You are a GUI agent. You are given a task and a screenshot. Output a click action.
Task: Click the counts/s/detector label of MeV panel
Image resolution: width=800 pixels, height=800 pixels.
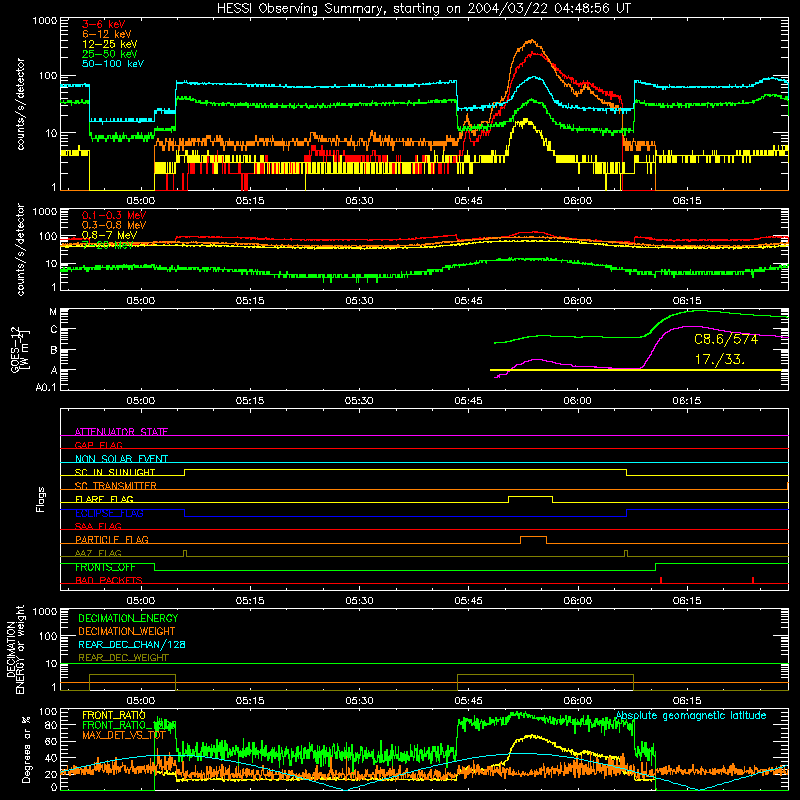click(x=20, y=249)
